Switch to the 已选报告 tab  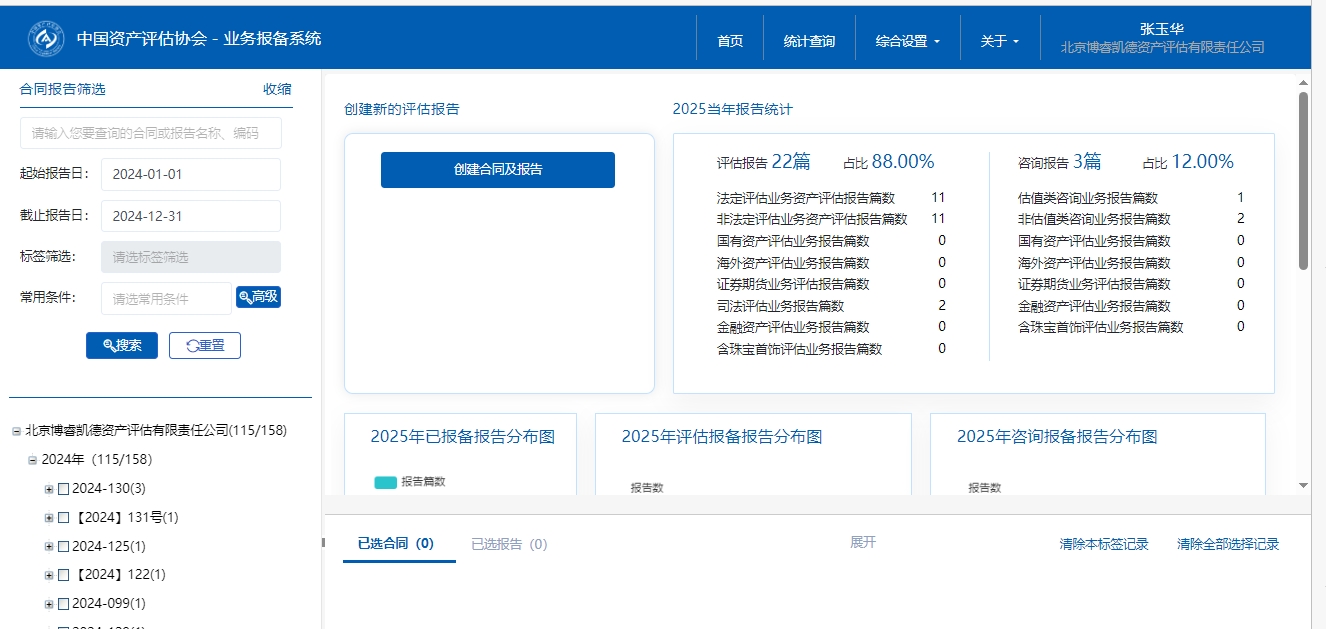coord(509,544)
